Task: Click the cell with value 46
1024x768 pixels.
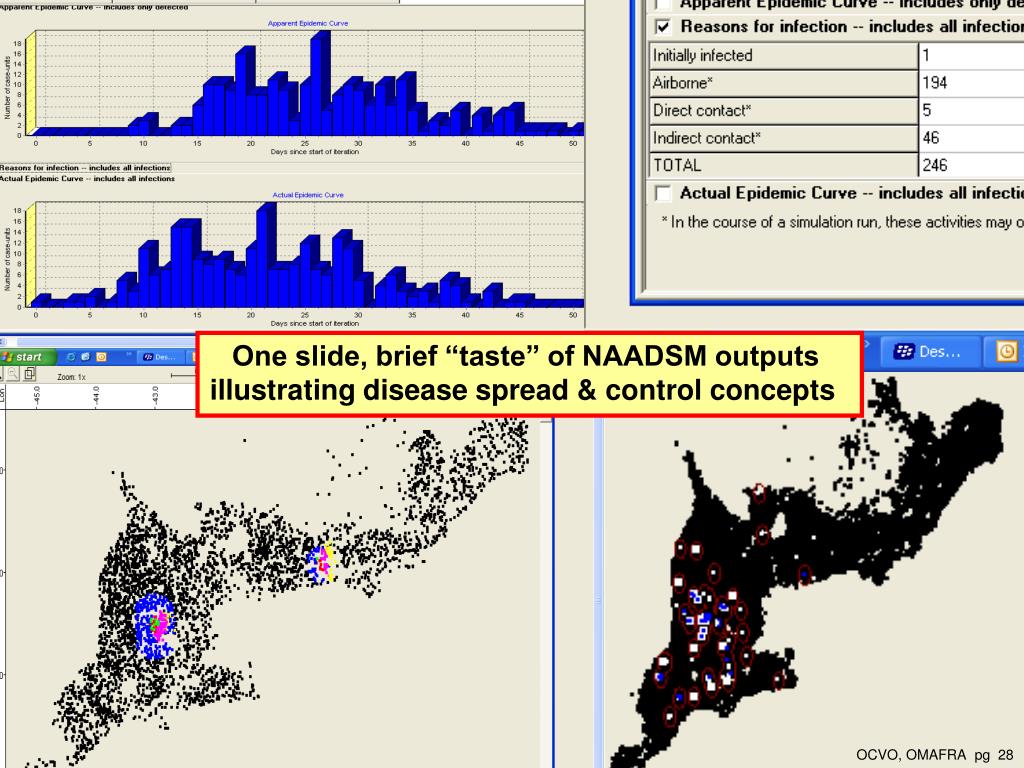Action: (x=972, y=138)
